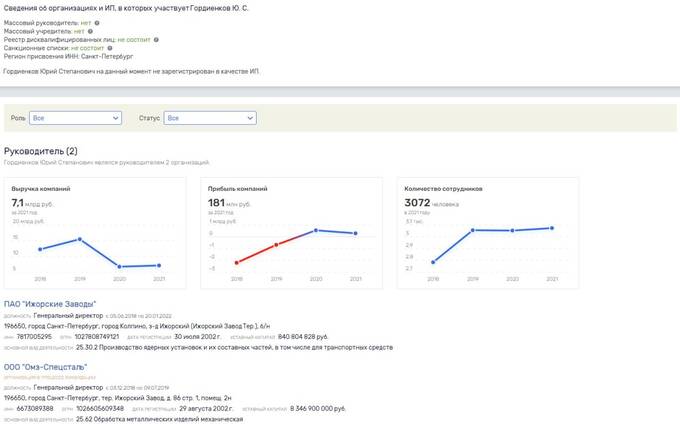Click activity text 25.30.2 Производство ядерных установок
This screenshot has width=680, height=428.
pos(234,347)
